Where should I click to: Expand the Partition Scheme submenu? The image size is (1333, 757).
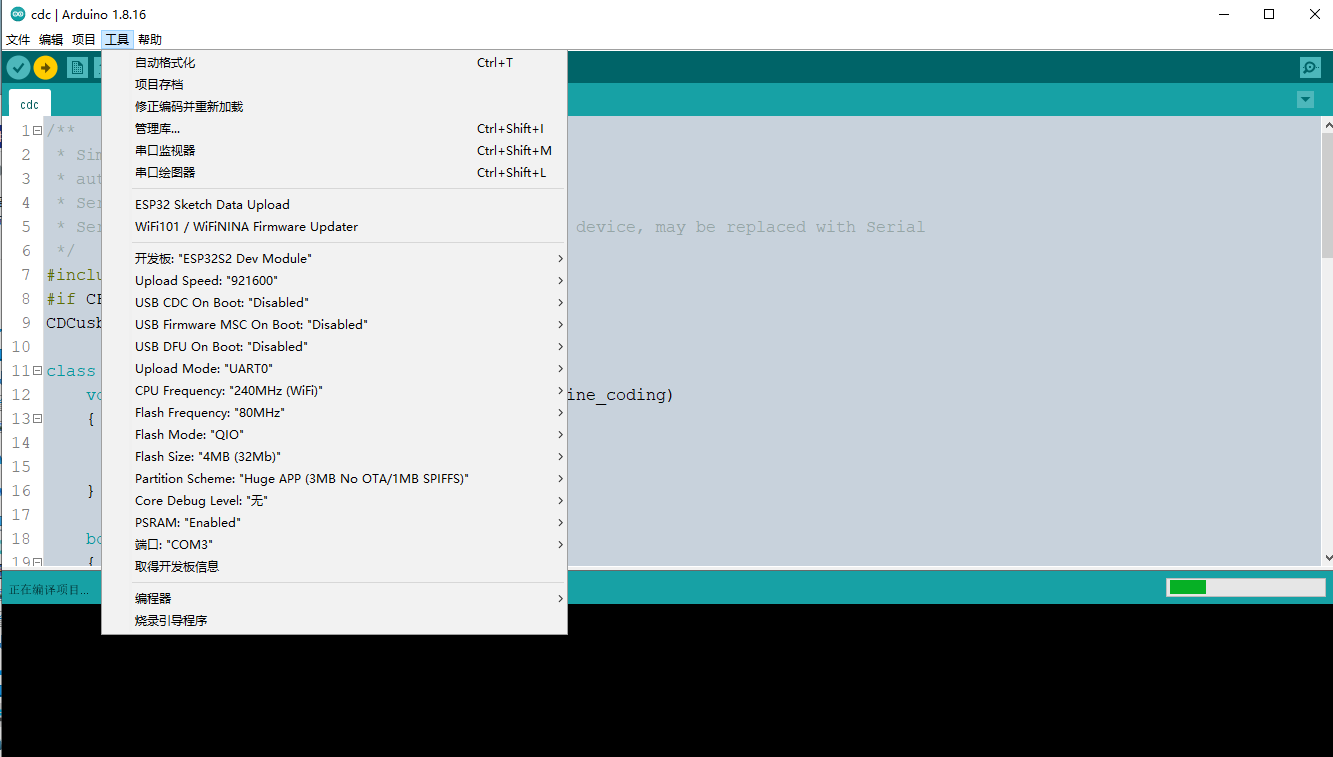tap(334, 479)
